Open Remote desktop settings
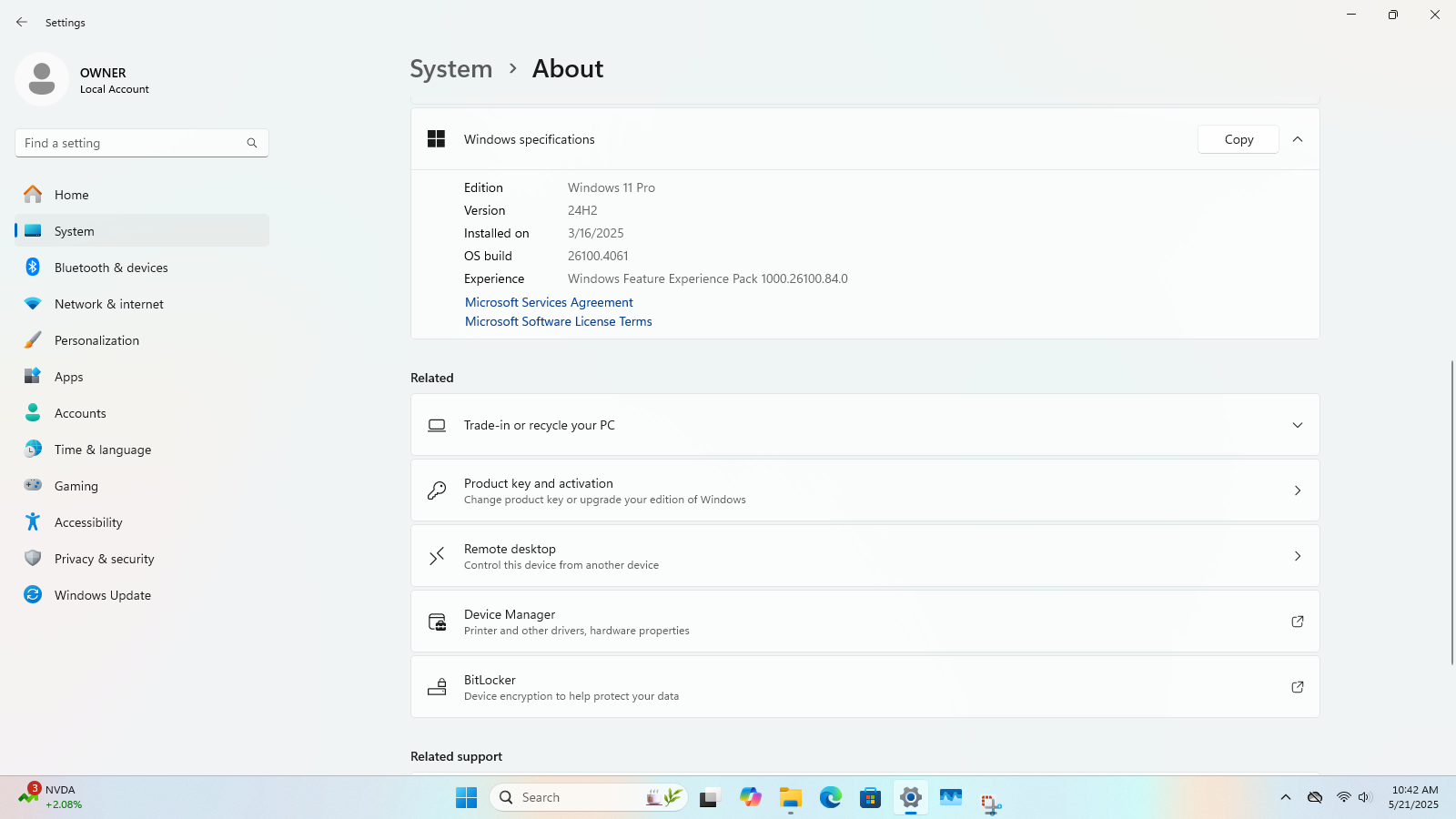 click(864, 556)
